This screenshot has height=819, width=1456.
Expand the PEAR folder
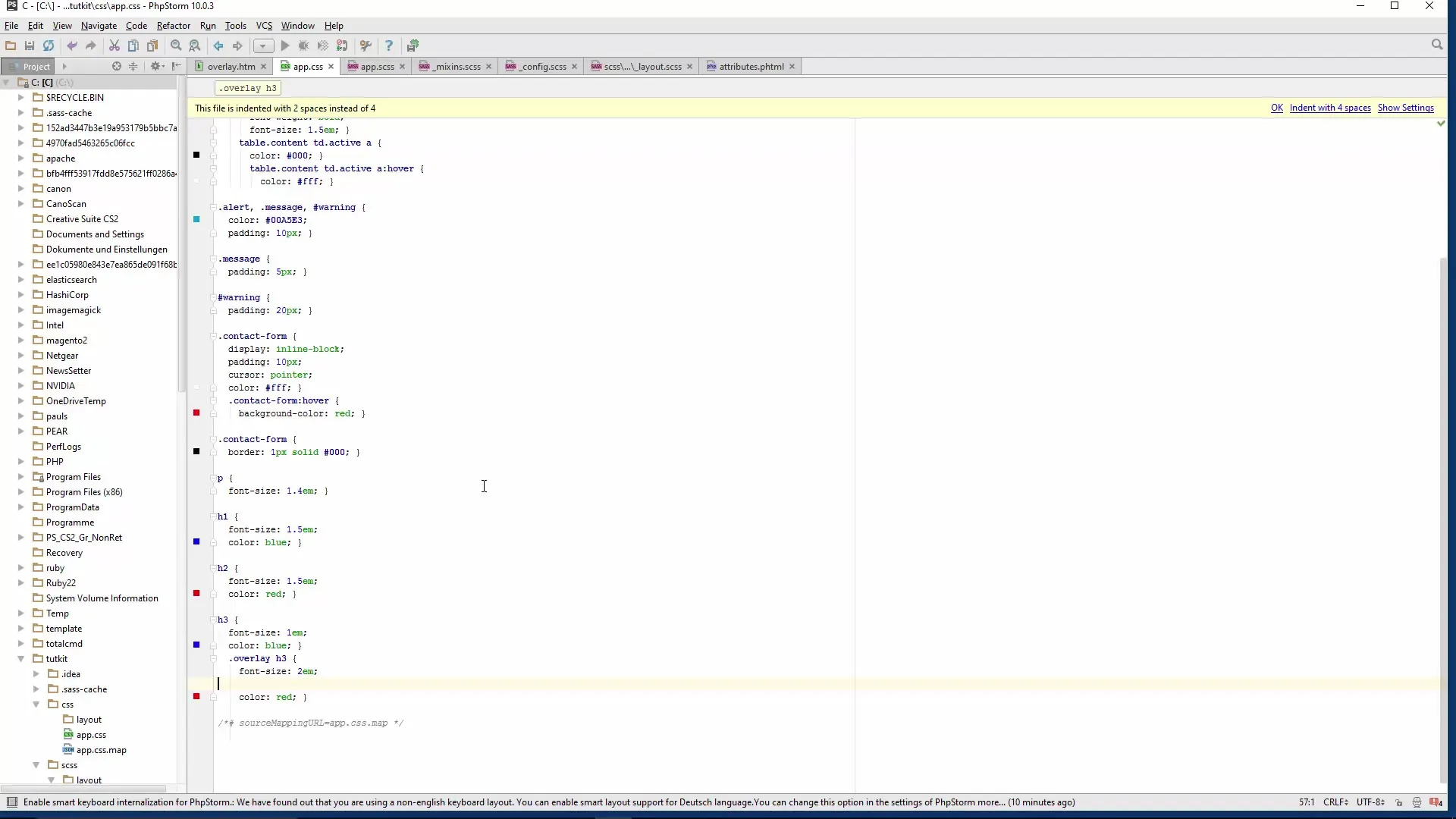(21, 431)
